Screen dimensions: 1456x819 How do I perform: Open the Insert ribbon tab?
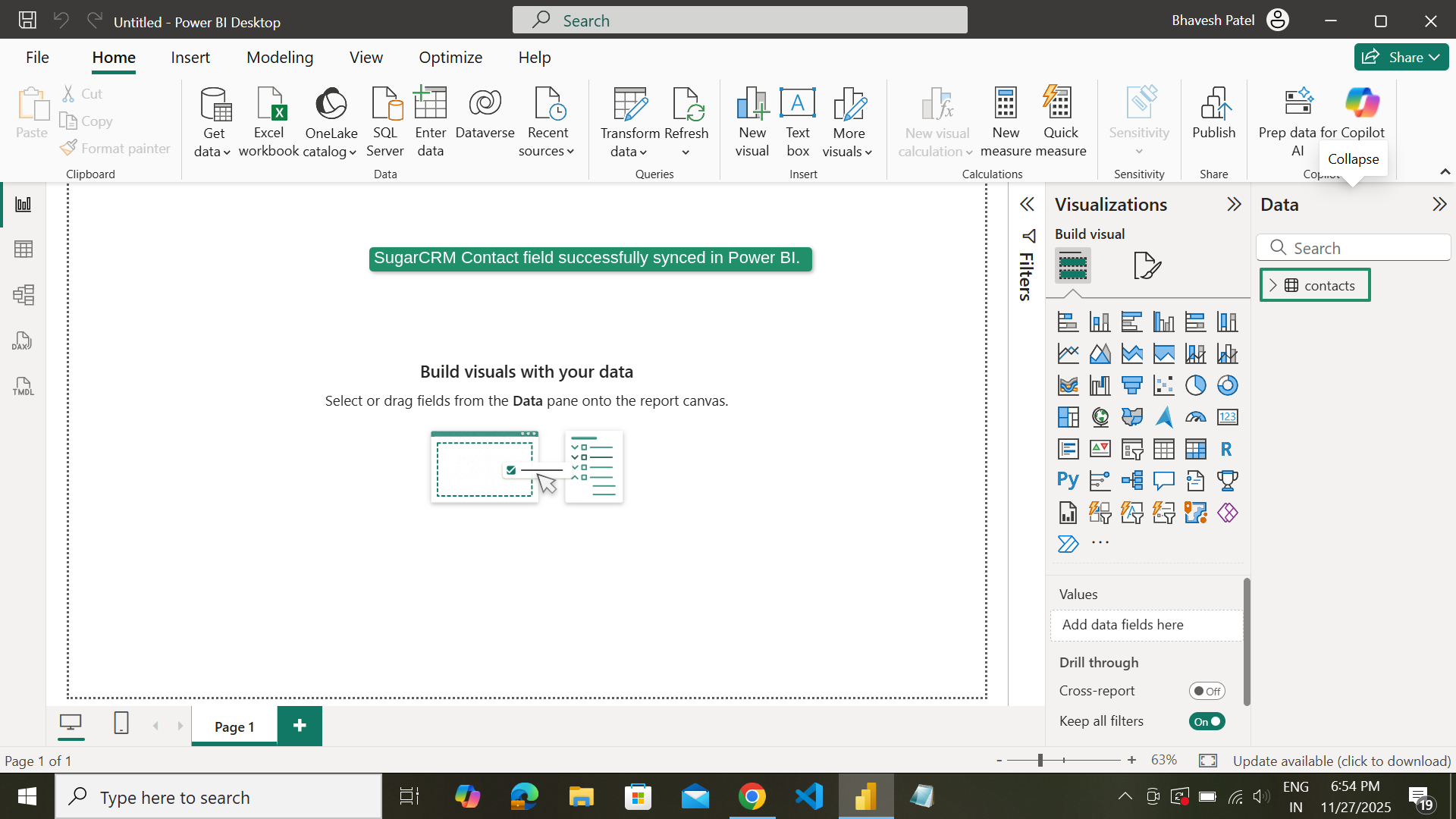click(190, 57)
